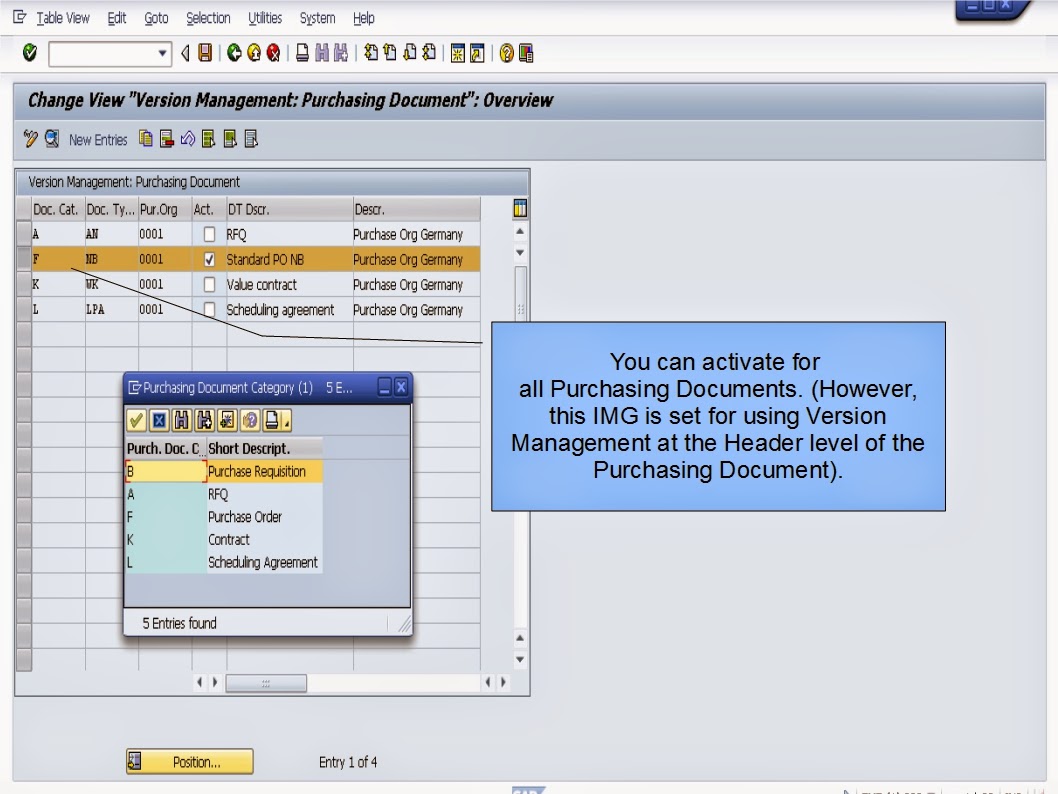
Task: Click the Copy As icon next to New Entries
Action: 145,139
